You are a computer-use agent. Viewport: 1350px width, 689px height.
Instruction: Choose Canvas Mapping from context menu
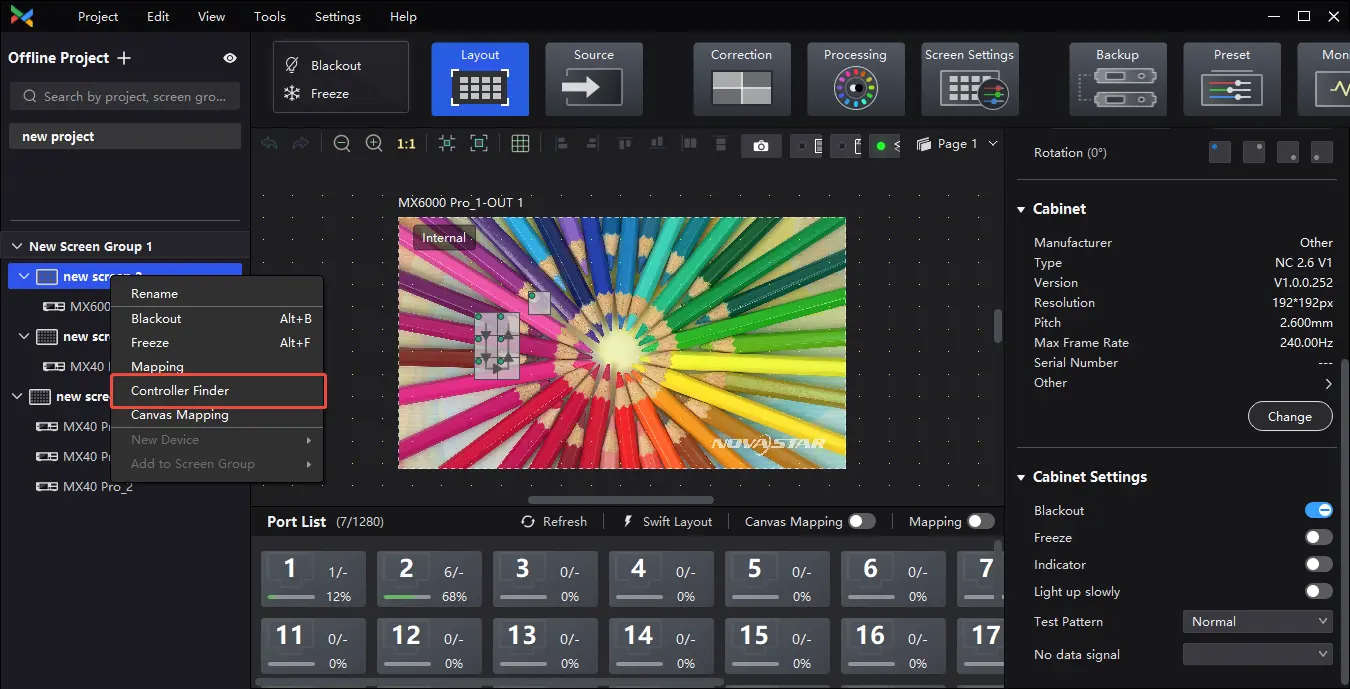pos(217,415)
